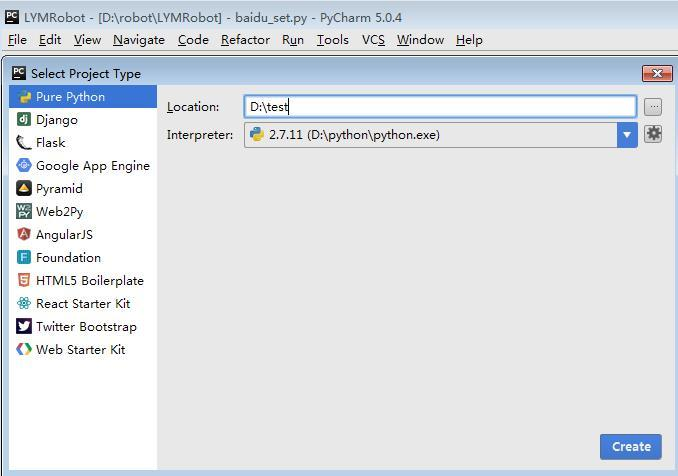The width and height of the screenshot is (678, 476).
Task: Open the Tools menu
Action: pyautogui.click(x=333, y=40)
